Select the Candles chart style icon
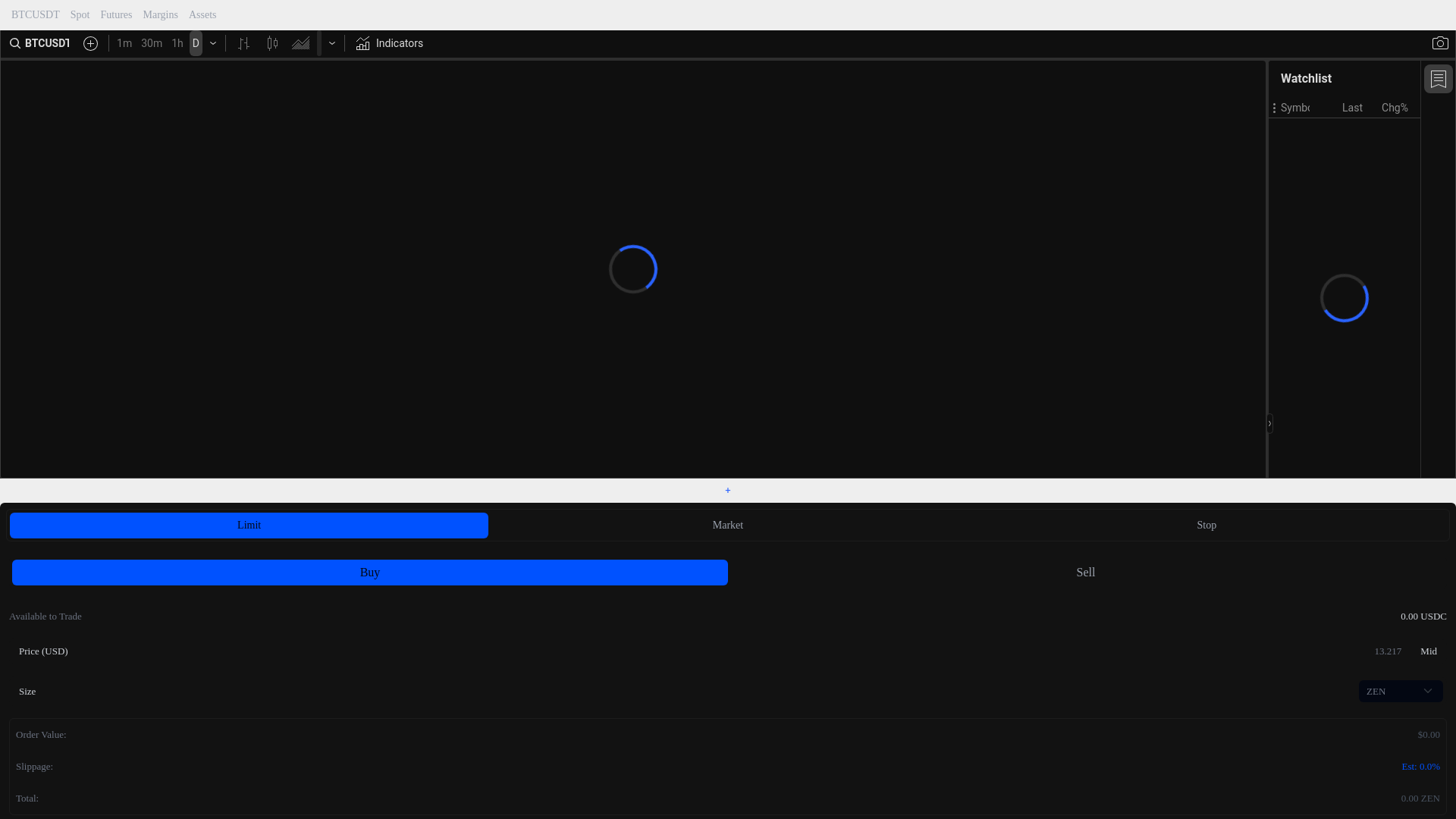Image resolution: width=1456 pixels, height=819 pixels. point(272,43)
